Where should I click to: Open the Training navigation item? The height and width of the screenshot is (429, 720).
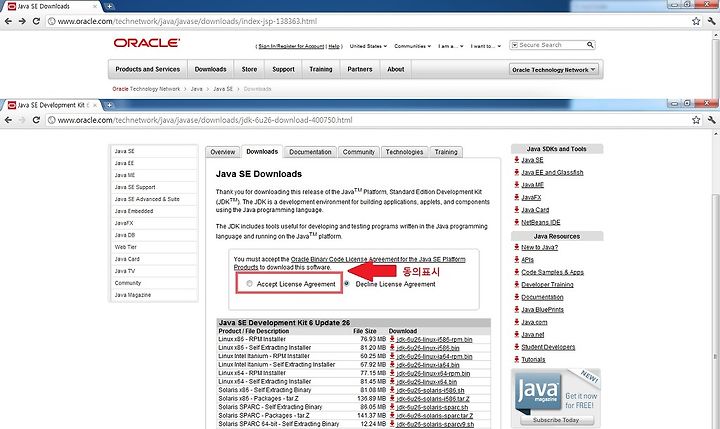coord(321,69)
